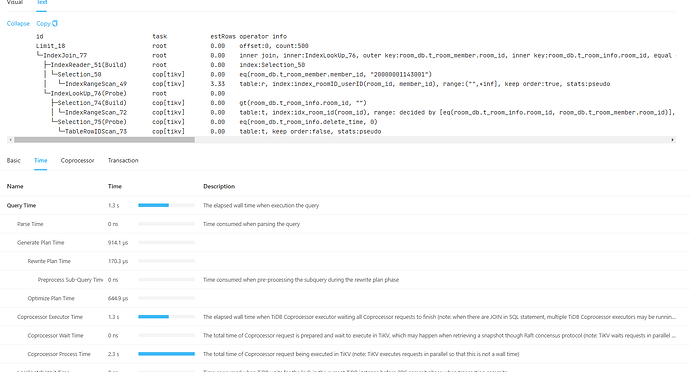
Task: Open the Basic tab
Action: click(x=14, y=160)
